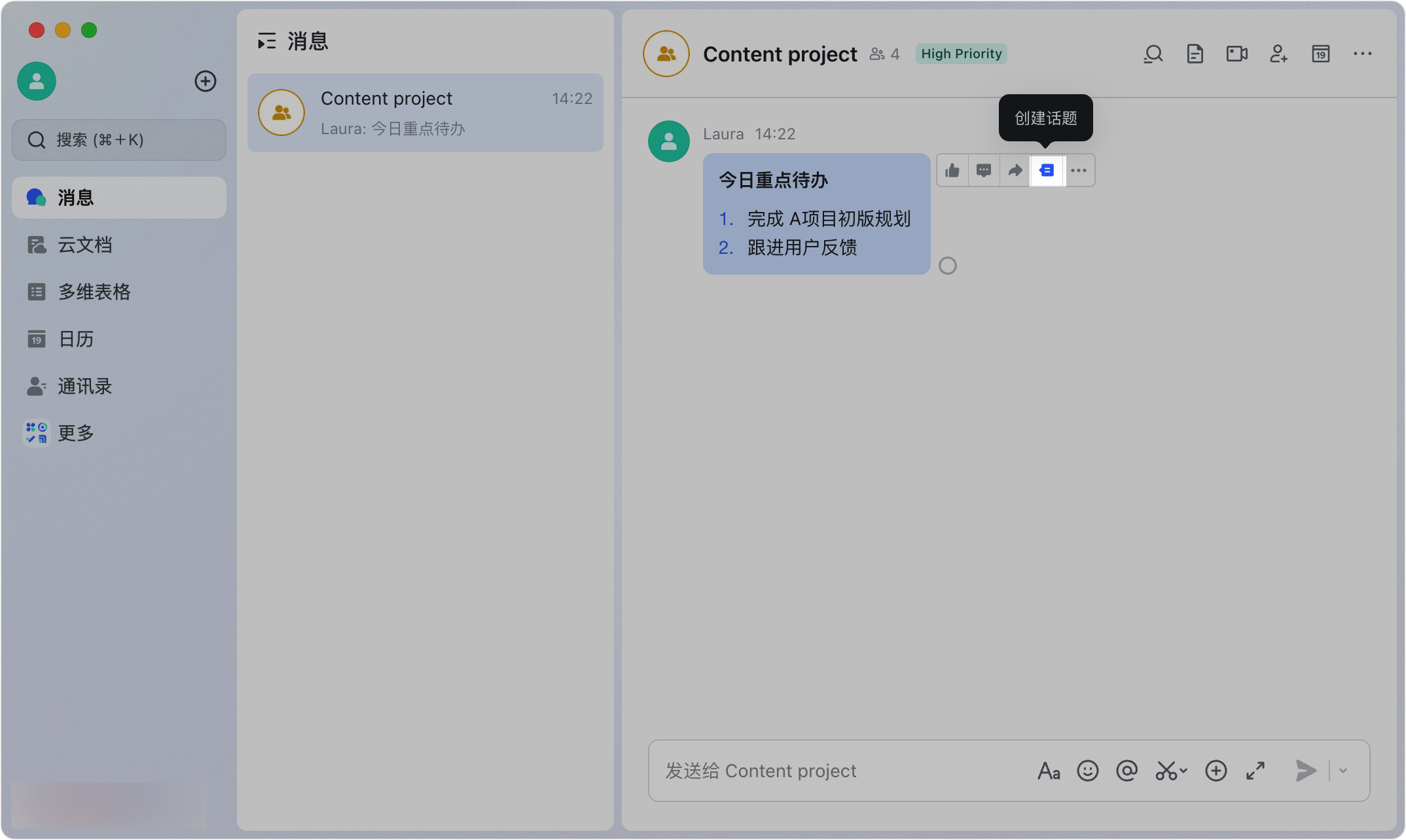Start a video meeting from the chat header
This screenshot has width=1406, height=840.
[x=1236, y=54]
